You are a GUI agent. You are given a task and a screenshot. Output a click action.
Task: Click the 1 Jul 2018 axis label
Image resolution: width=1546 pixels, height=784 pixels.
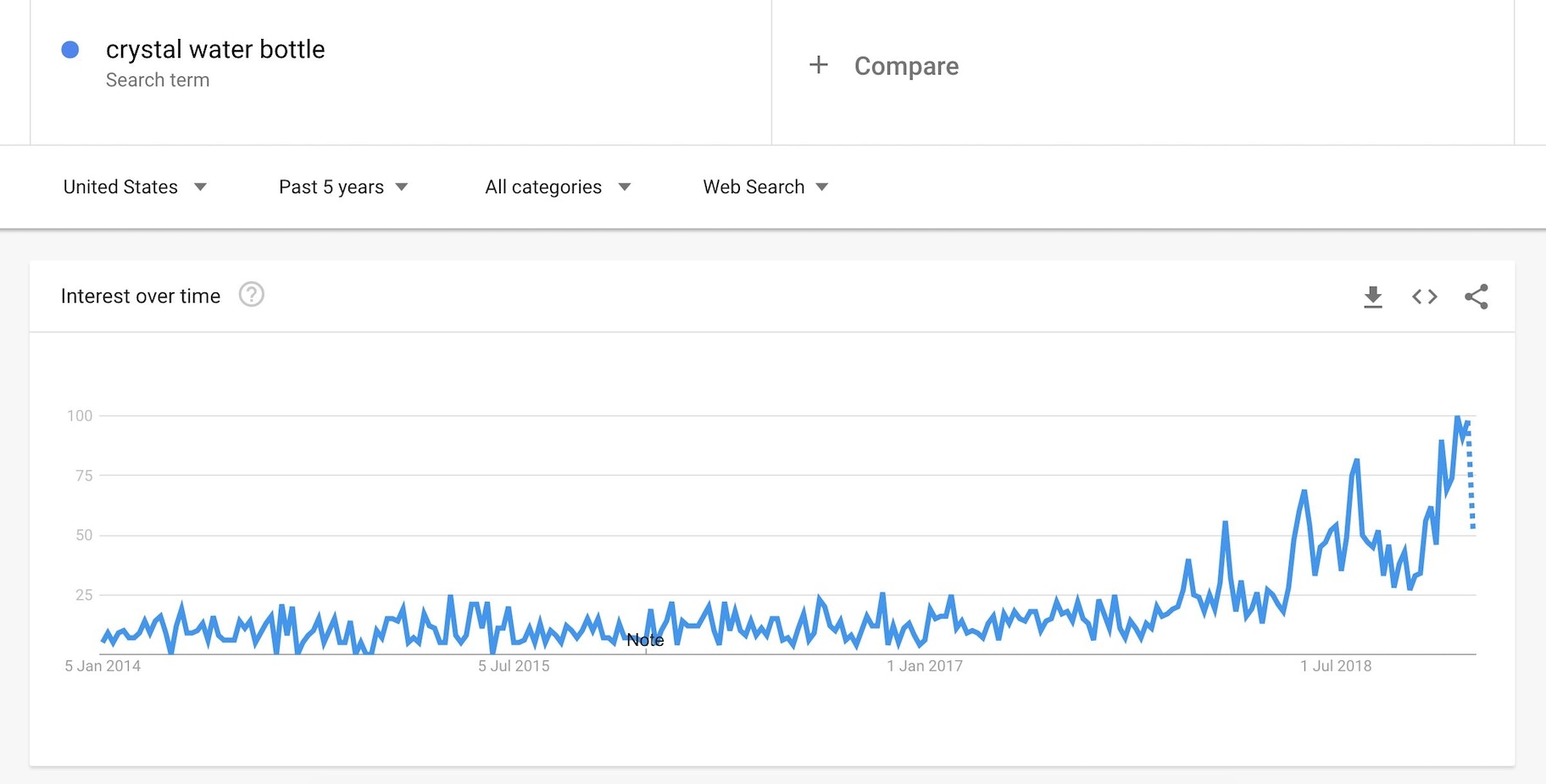[x=1336, y=666]
